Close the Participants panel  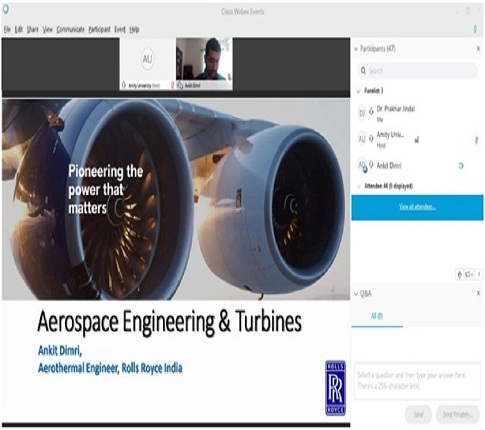pyautogui.click(x=478, y=49)
